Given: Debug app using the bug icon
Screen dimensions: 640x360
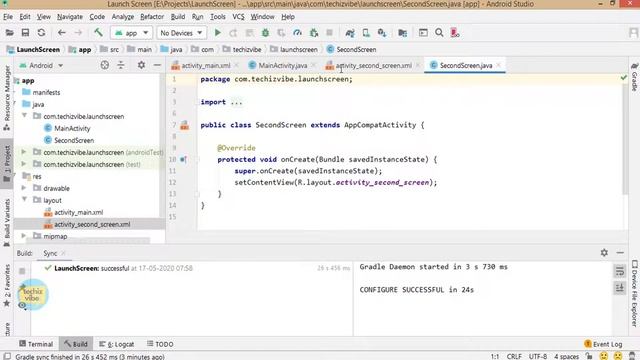Looking at the screenshot, I should pos(265,33).
